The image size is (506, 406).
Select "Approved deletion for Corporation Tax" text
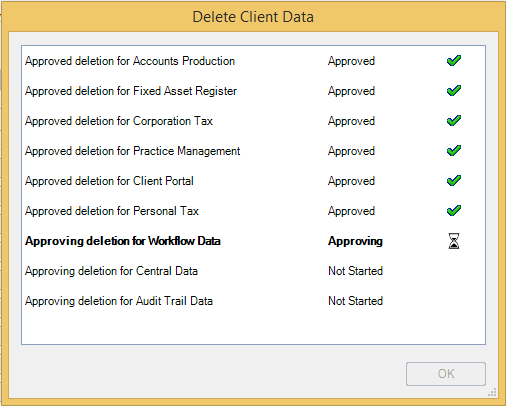[x=119, y=121]
